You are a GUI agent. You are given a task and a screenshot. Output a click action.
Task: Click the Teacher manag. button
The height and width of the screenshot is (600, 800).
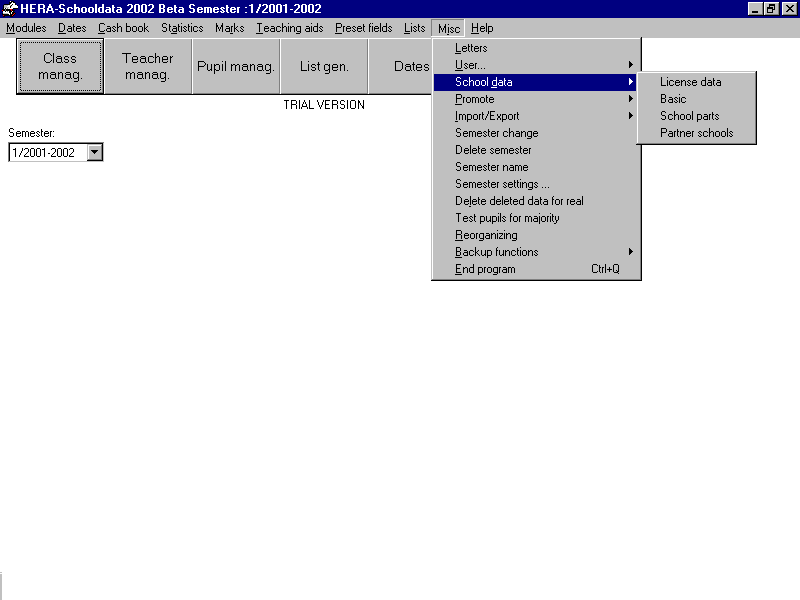147,66
